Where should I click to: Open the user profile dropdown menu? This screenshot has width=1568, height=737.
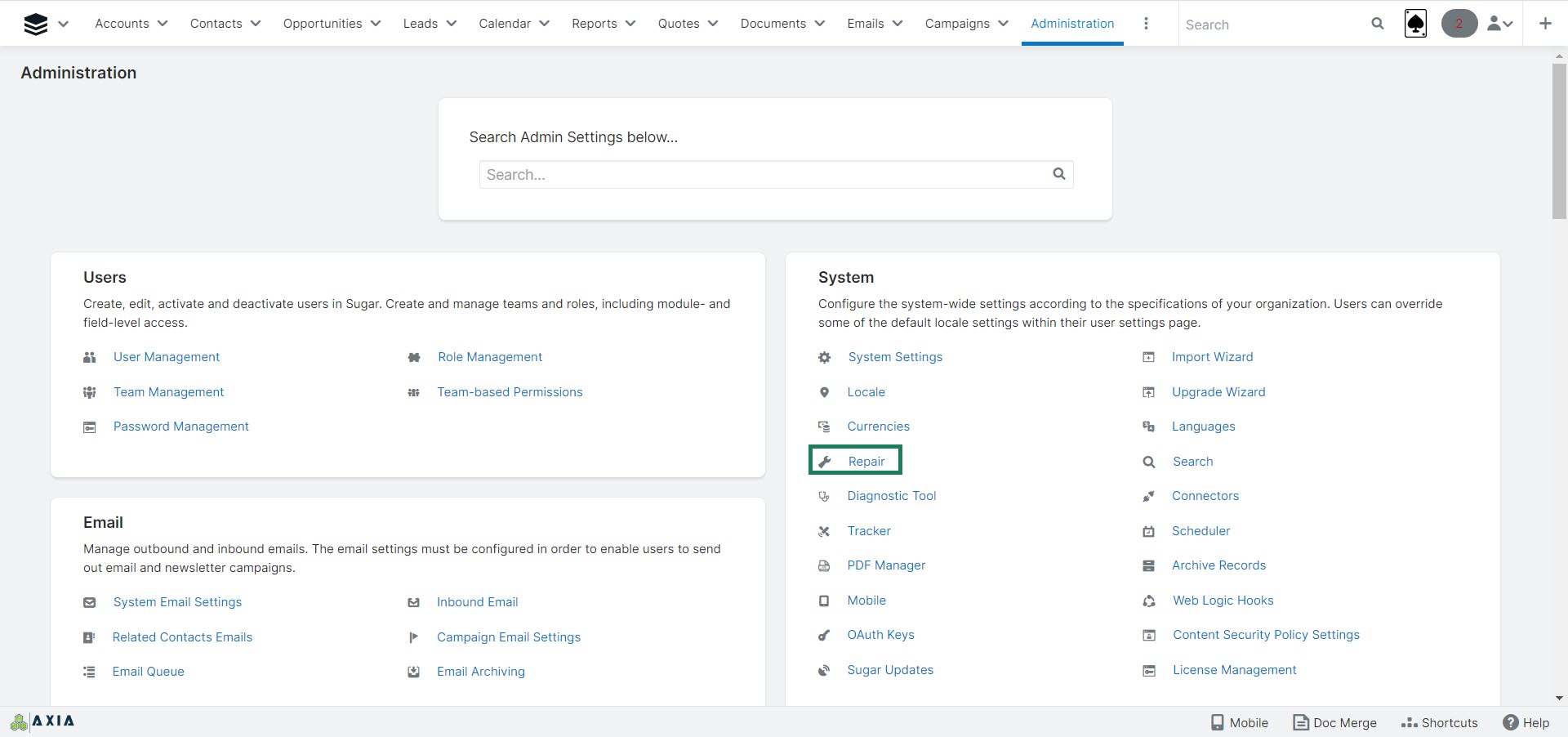1500,24
